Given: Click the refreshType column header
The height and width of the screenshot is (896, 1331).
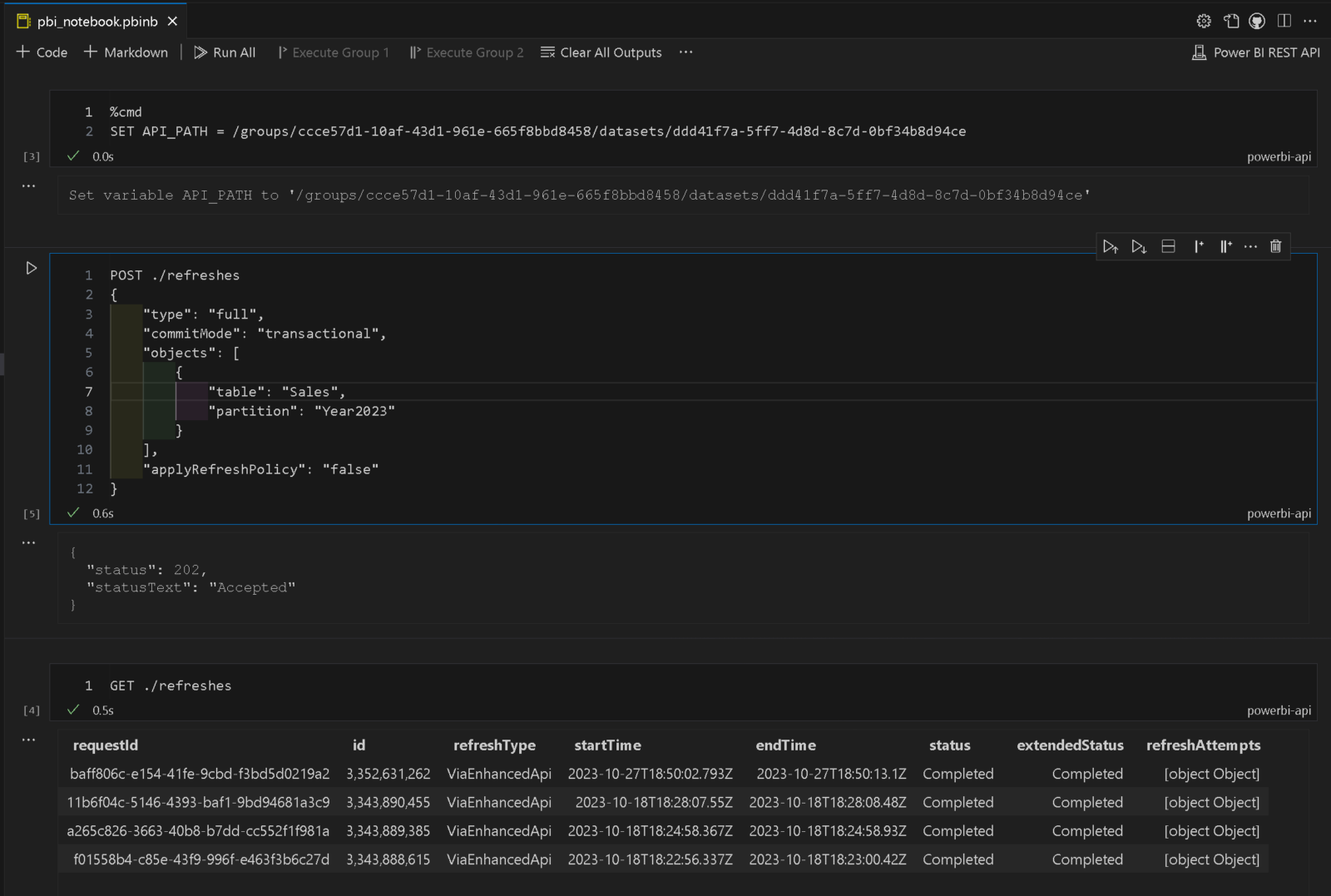Looking at the screenshot, I should pos(494,745).
